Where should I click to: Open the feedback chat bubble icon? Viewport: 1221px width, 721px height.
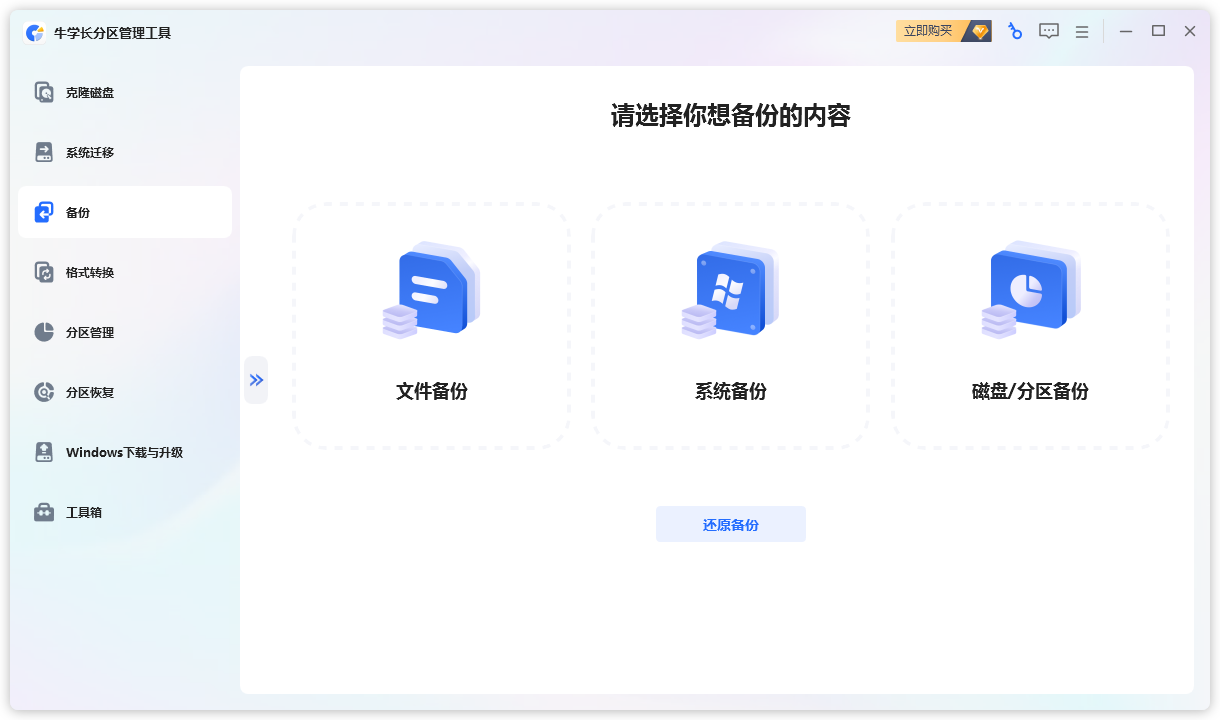click(1048, 31)
